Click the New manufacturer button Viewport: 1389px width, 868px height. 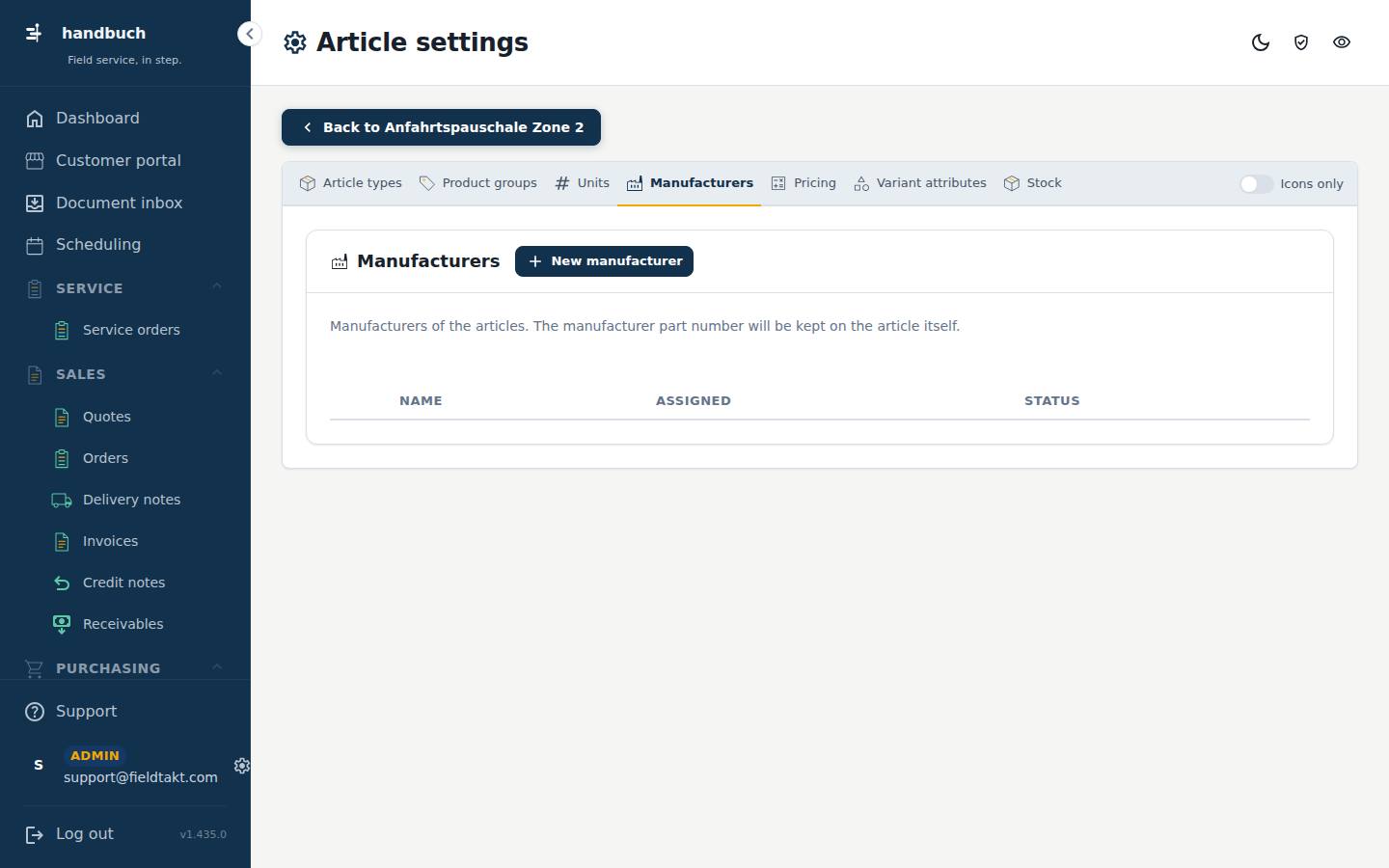click(x=604, y=261)
